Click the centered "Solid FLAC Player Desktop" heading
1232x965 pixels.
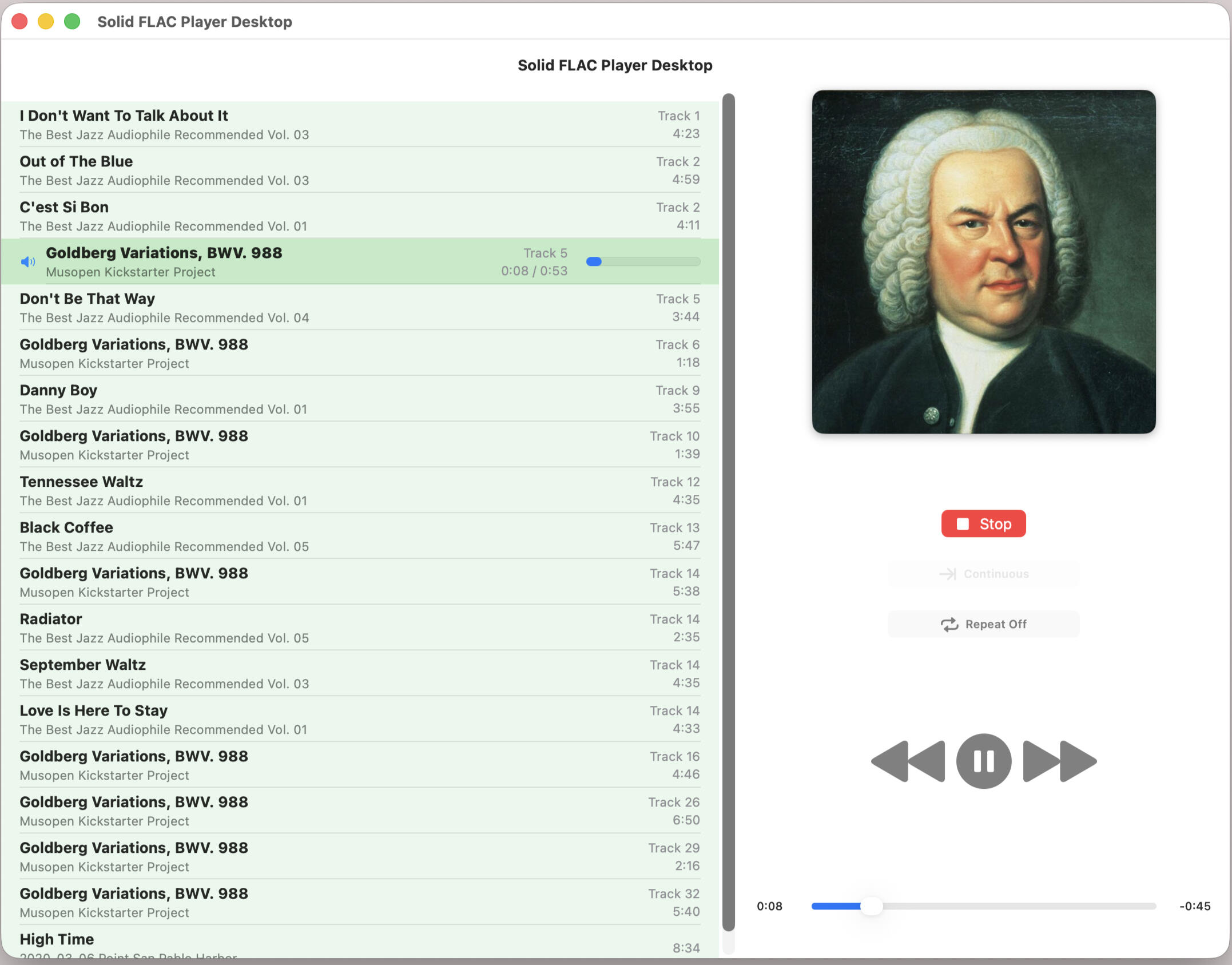point(615,65)
